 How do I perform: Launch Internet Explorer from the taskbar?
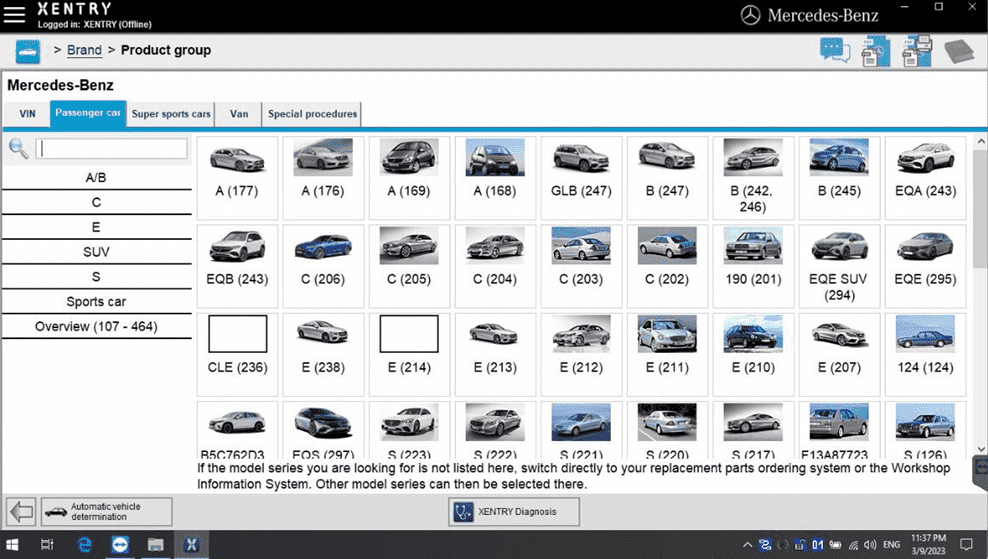point(84,545)
